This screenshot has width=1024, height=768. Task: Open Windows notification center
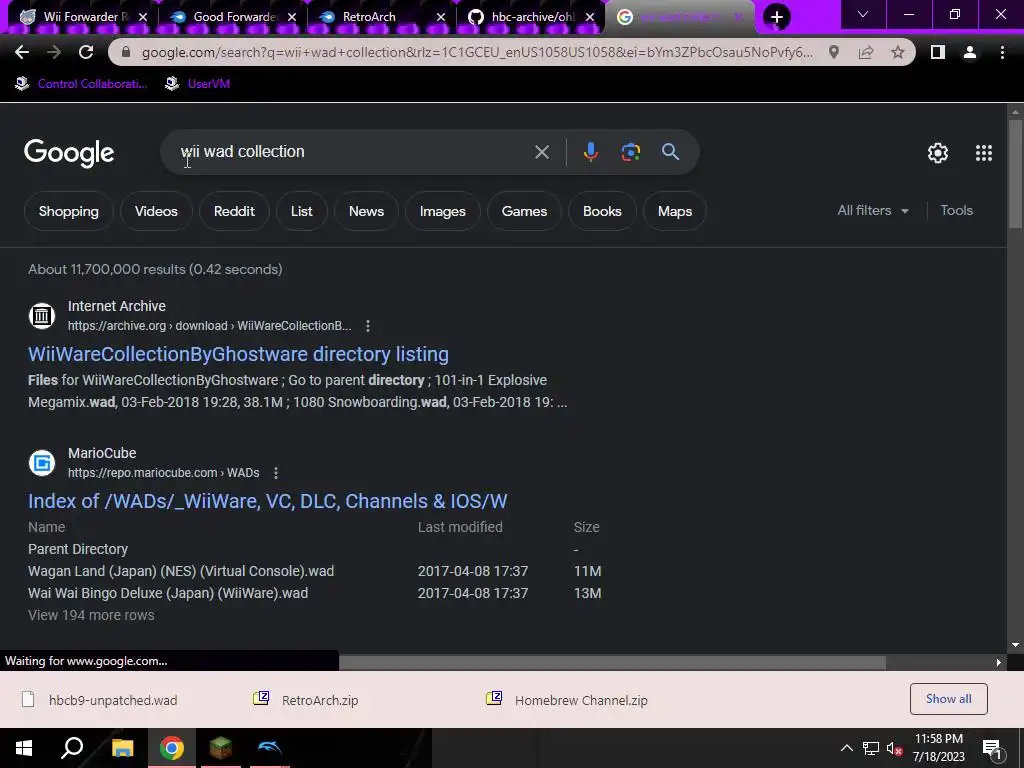(992, 748)
